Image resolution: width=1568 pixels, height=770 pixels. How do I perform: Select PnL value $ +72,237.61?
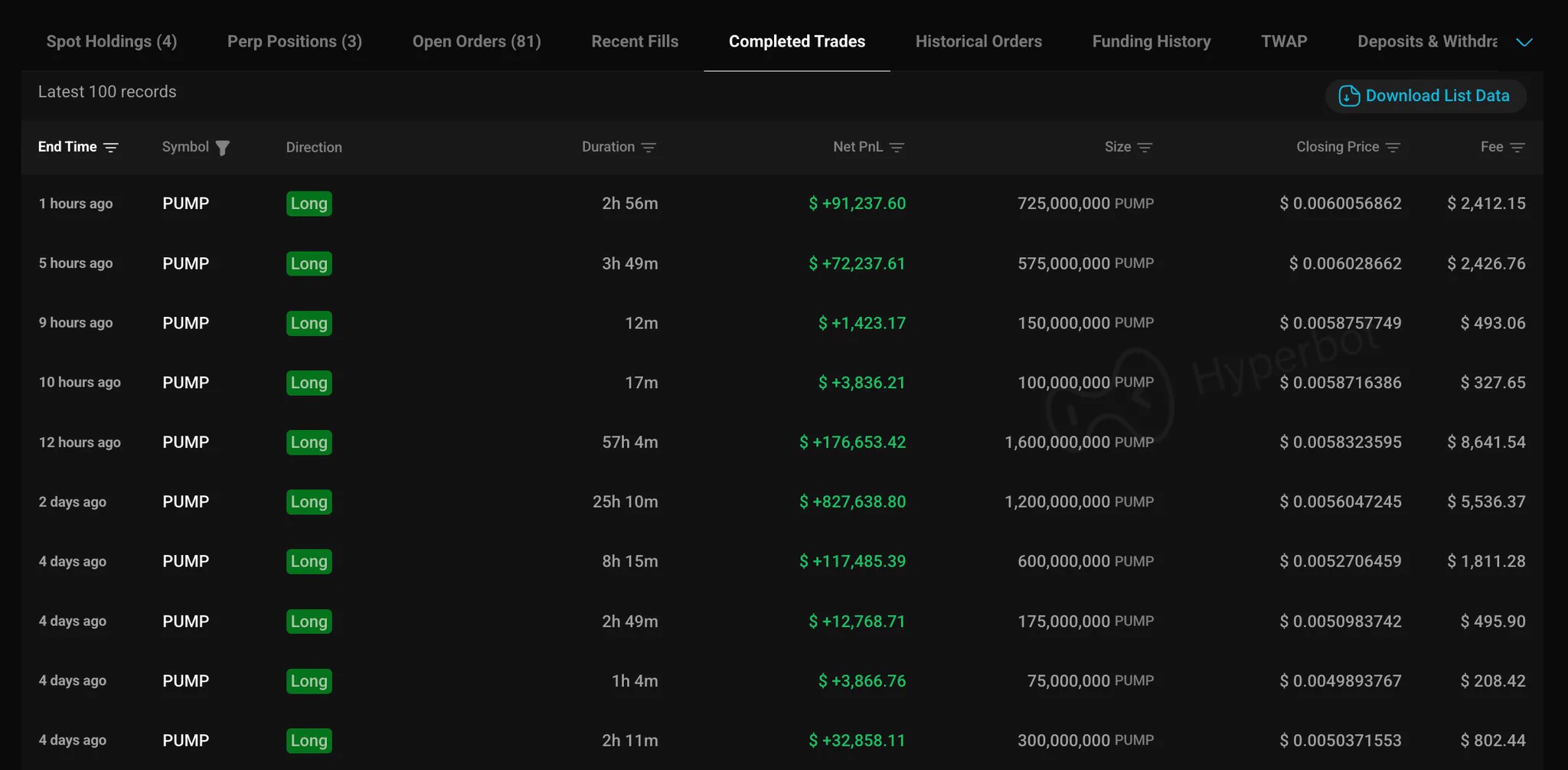click(857, 263)
